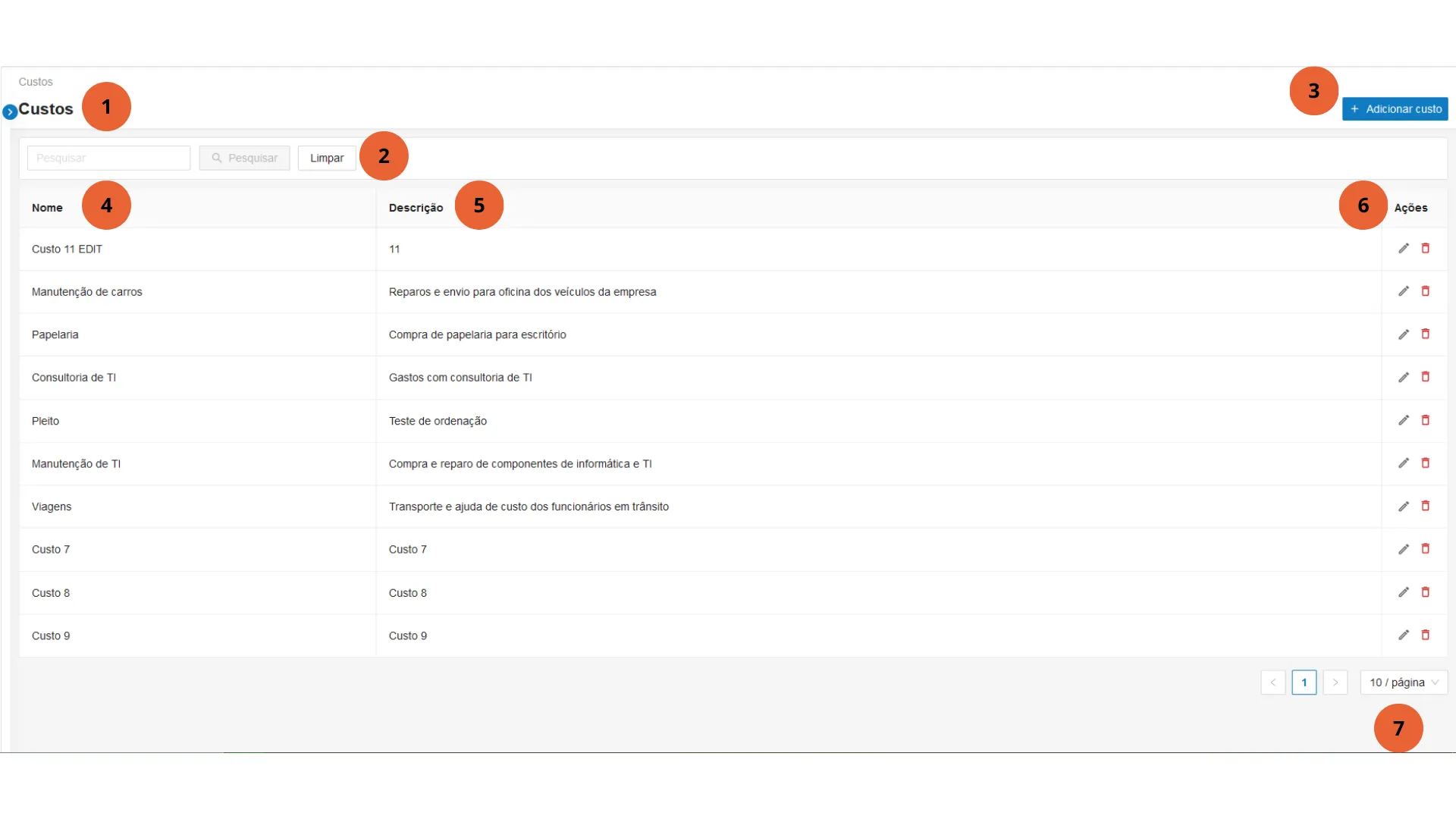The width and height of the screenshot is (1456, 819).
Task: Click 'Reparos e envio para oficina' description
Action: pyautogui.click(x=522, y=292)
